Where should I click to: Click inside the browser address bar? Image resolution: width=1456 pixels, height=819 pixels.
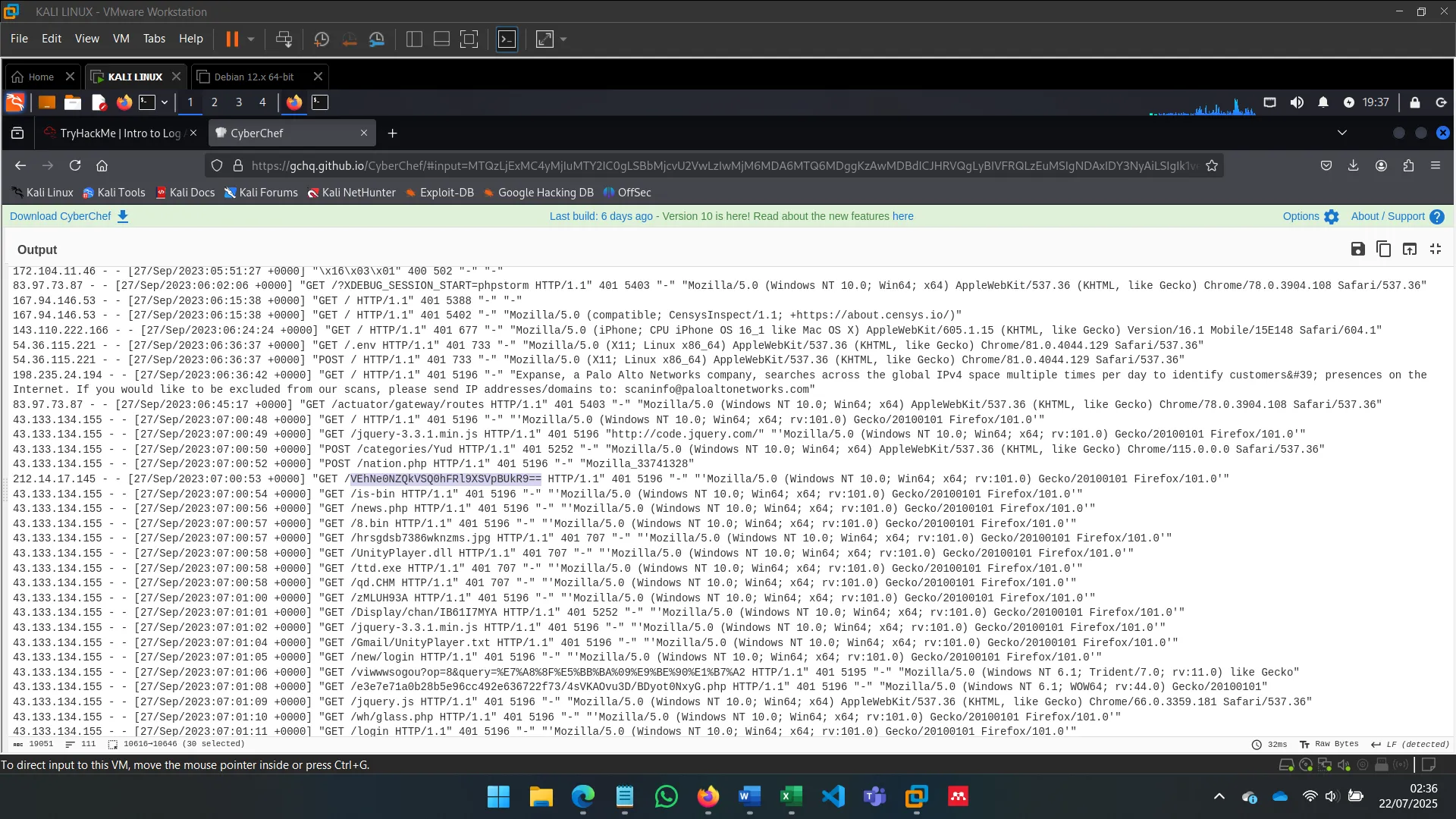point(682,165)
